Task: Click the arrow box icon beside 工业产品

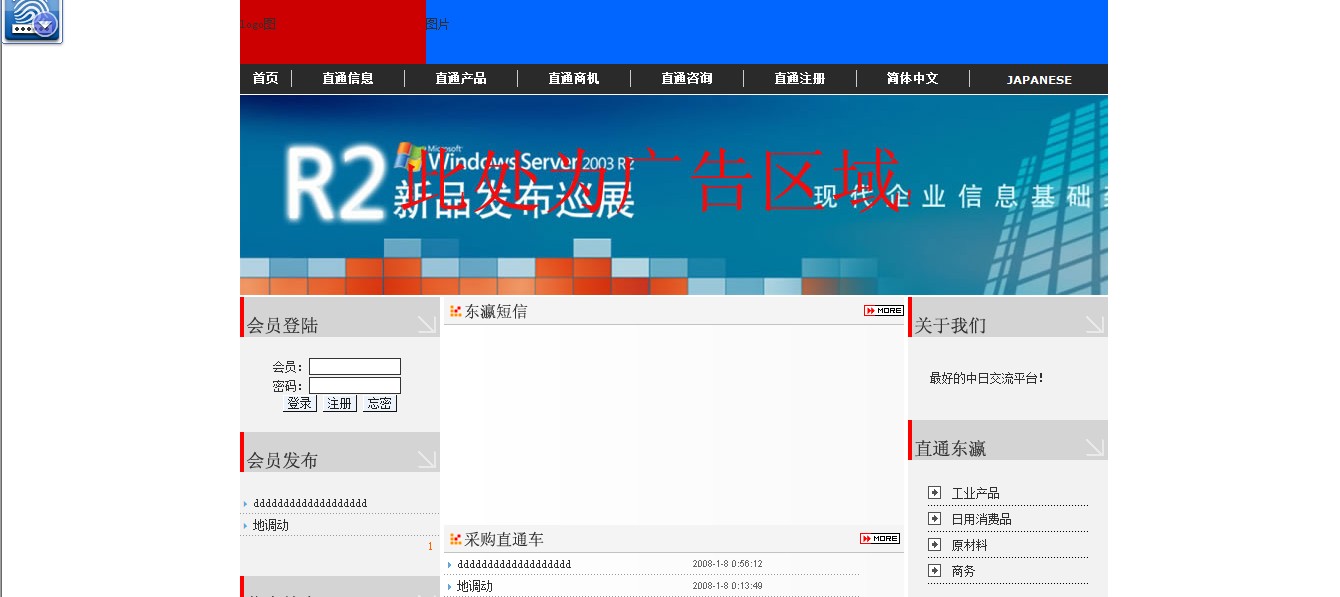Action: click(934, 492)
